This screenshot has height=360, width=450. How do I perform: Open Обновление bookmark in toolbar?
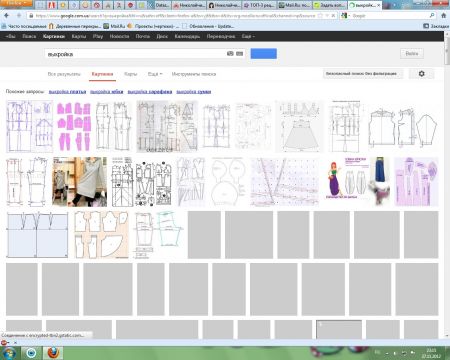pos(208,26)
